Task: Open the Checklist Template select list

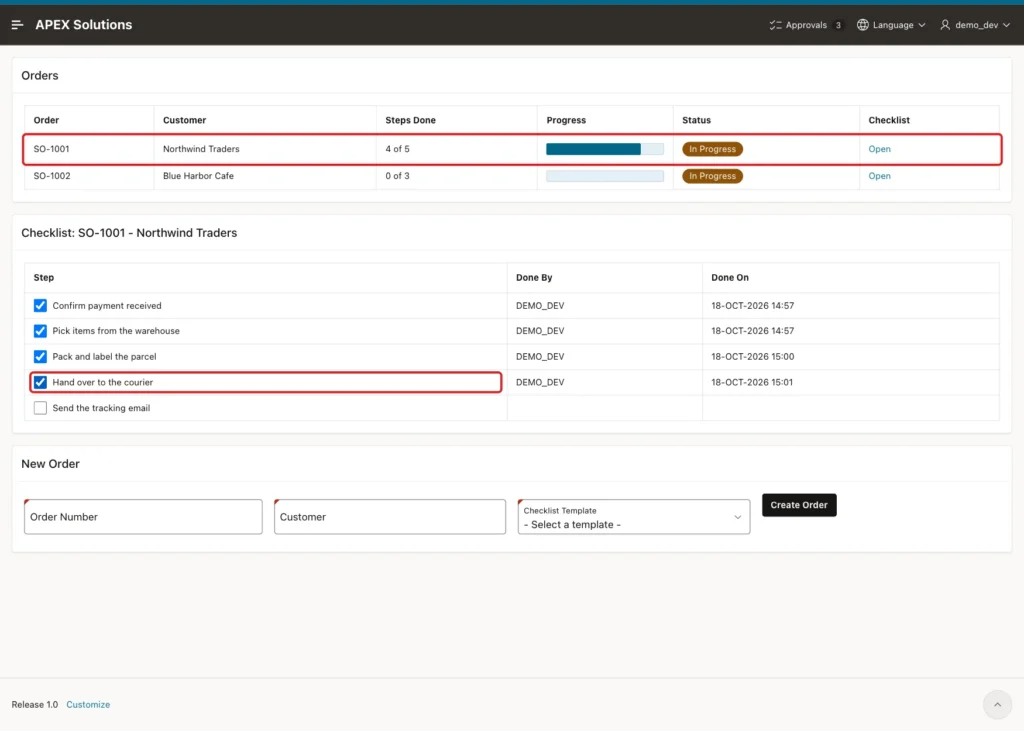Action: pyautogui.click(x=633, y=517)
